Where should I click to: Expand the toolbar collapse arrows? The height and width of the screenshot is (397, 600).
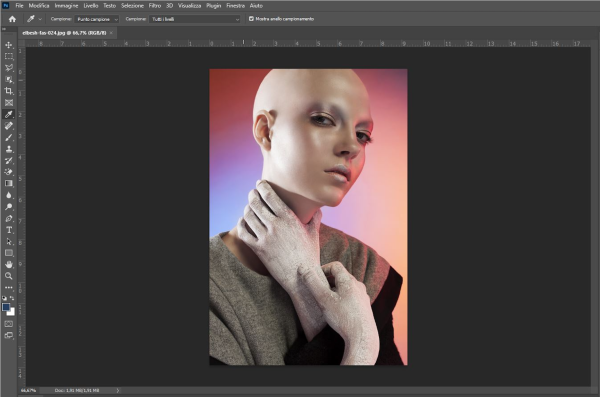coord(4,29)
